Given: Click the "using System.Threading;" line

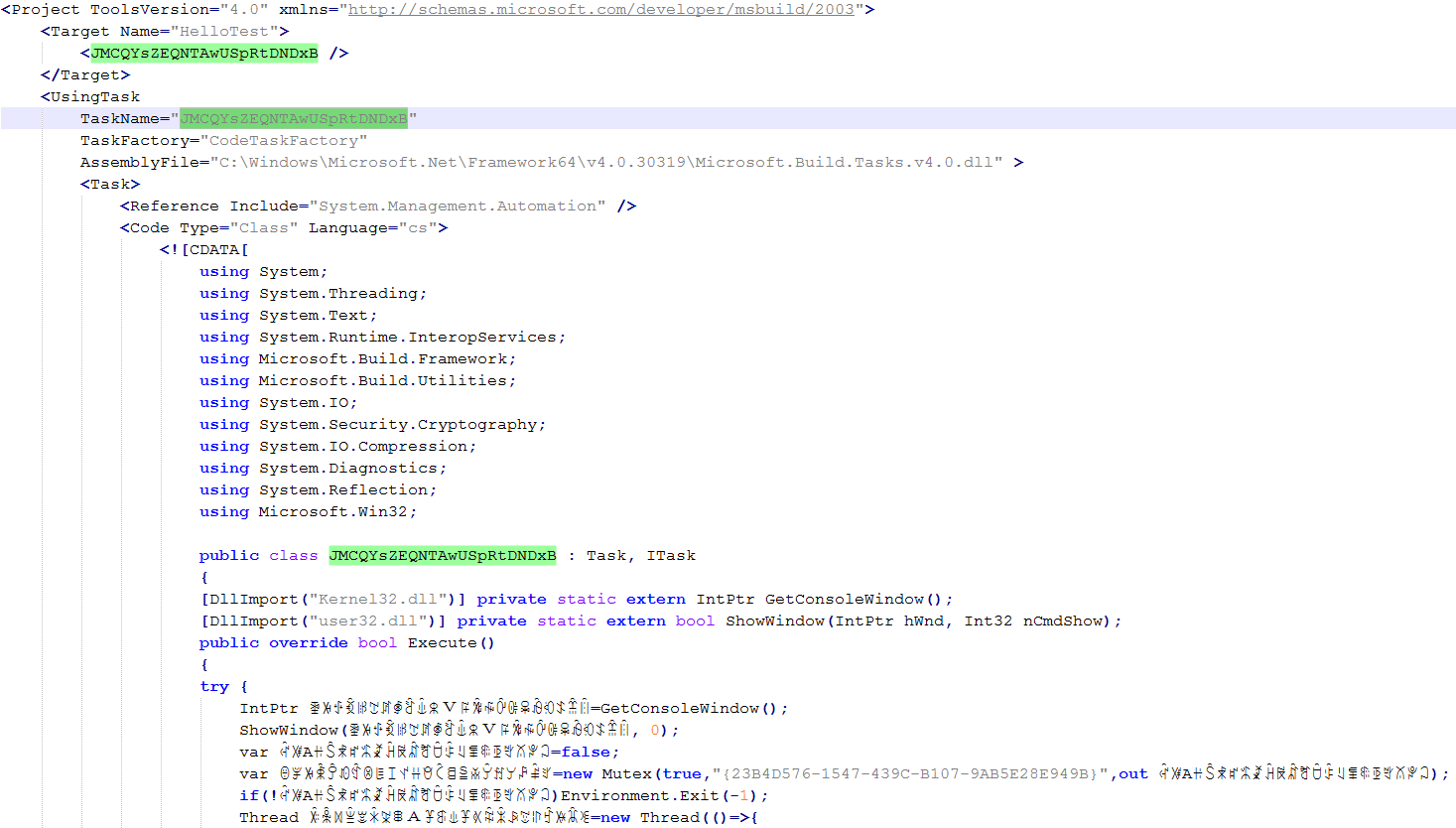Looking at the screenshot, I should [x=313, y=293].
